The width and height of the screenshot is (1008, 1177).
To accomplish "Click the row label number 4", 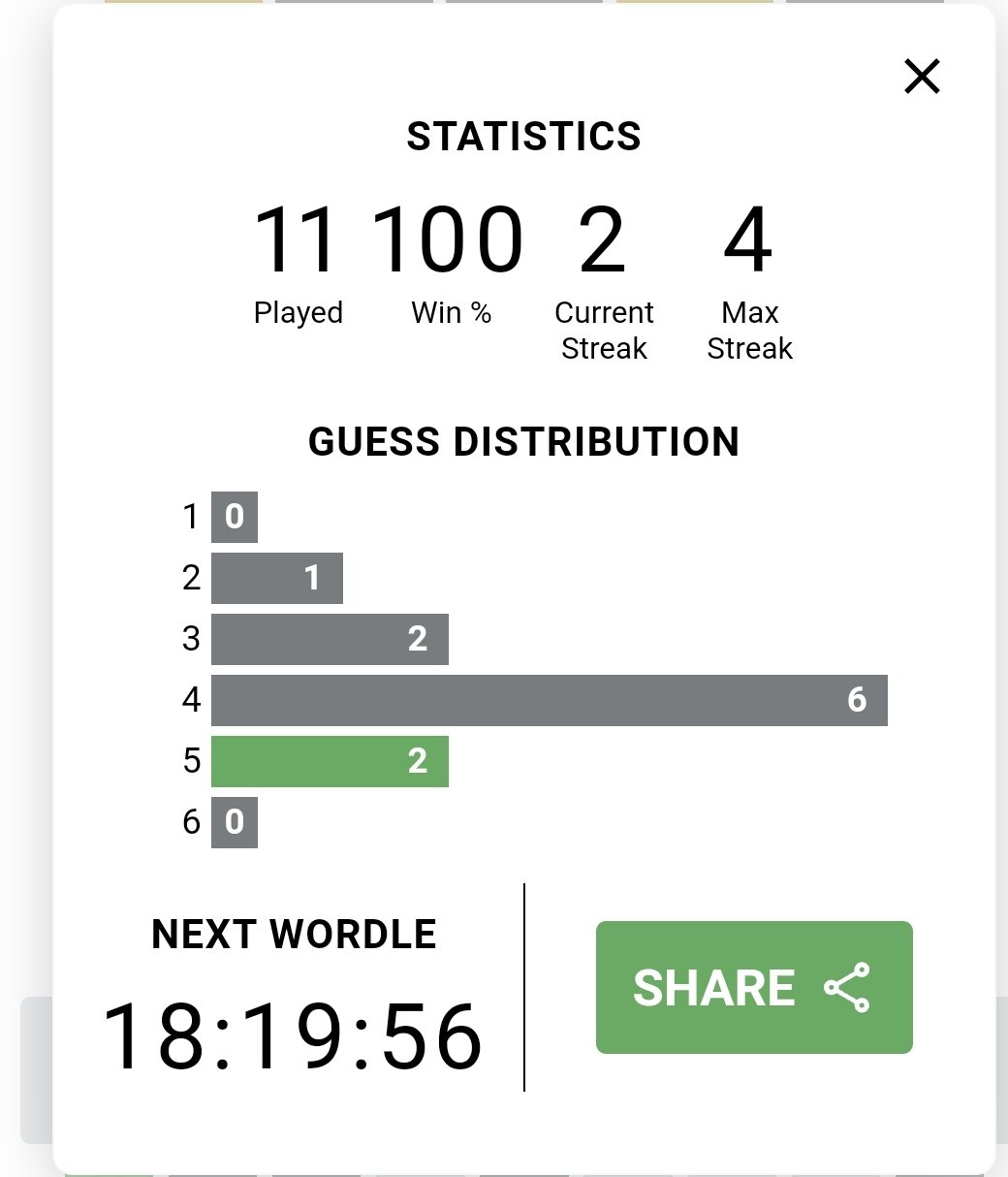I will click(x=191, y=700).
